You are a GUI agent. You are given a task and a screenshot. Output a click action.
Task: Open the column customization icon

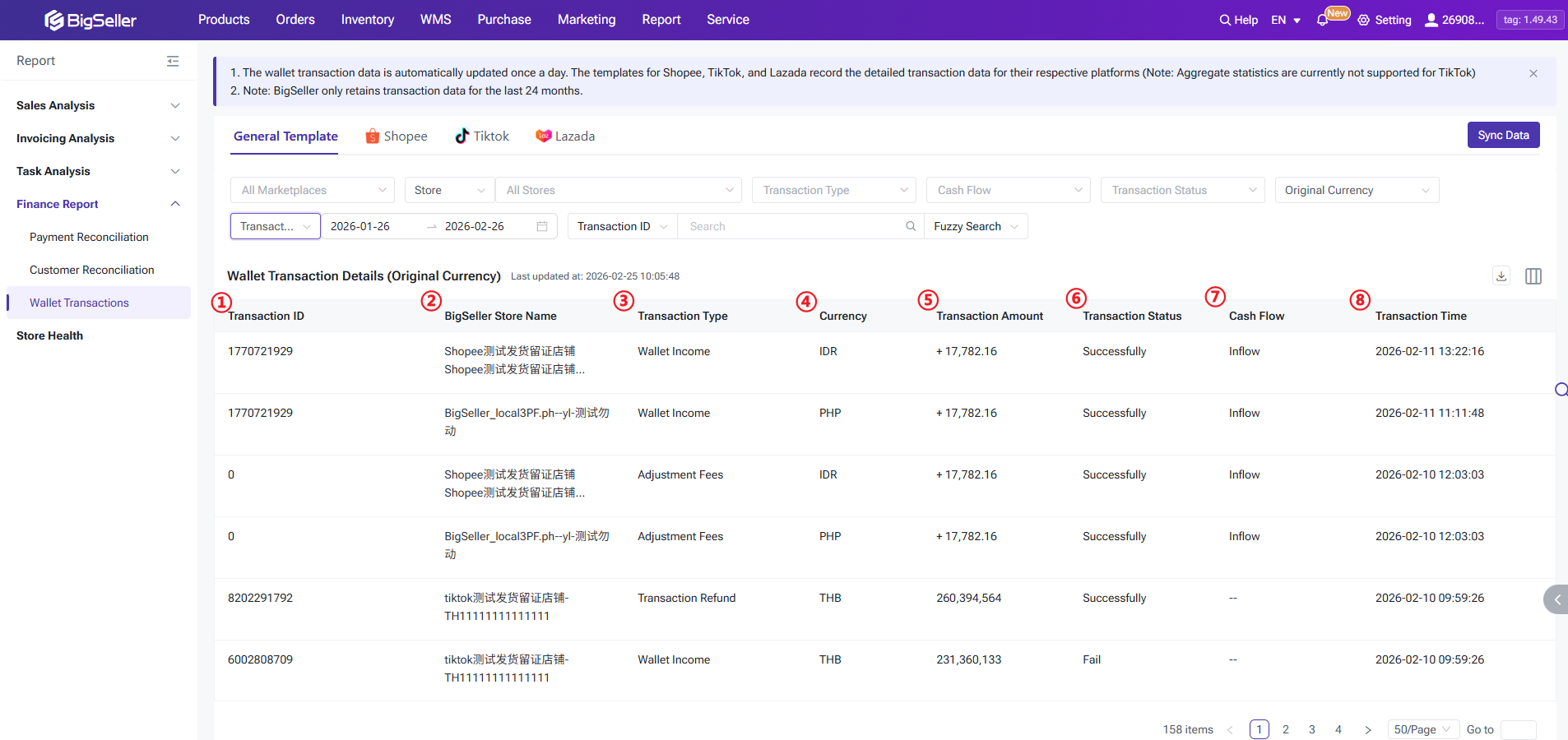(x=1533, y=275)
